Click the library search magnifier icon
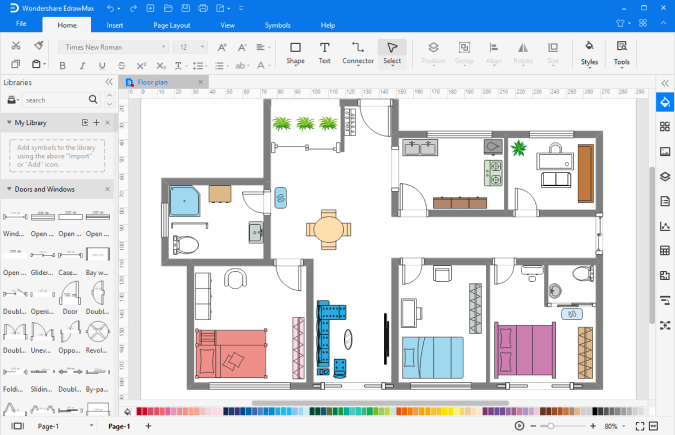This screenshot has height=435, width=675. click(x=93, y=100)
